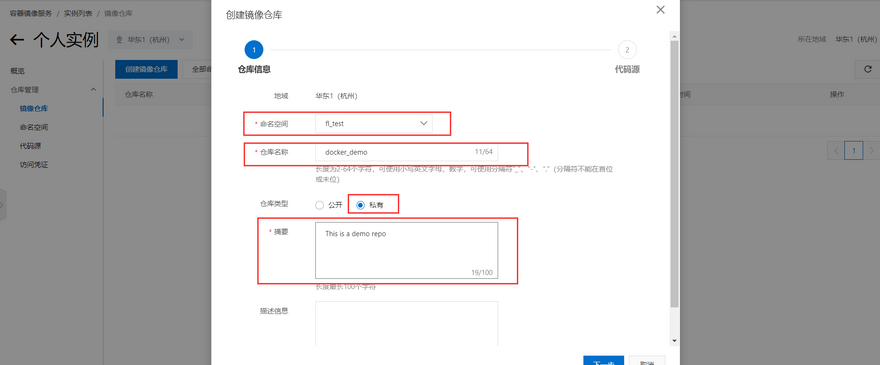Open the 命名空间 fl_test dropdown

(374, 124)
